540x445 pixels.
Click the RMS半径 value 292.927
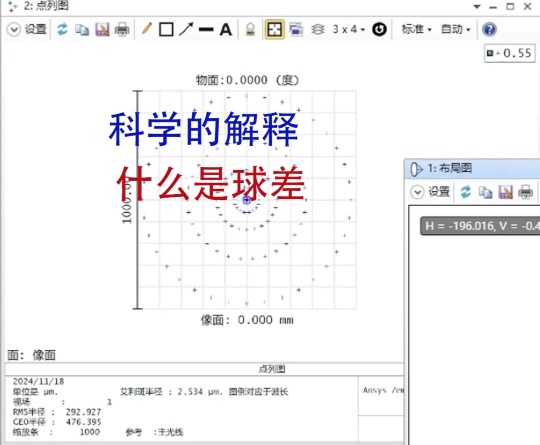[83, 412]
